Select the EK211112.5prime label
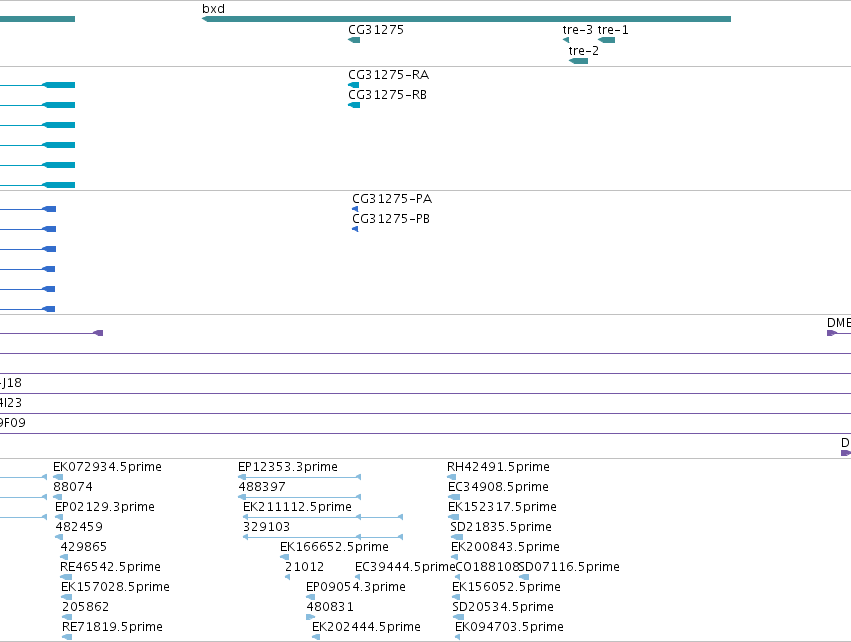851x642 pixels. (297, 507)
